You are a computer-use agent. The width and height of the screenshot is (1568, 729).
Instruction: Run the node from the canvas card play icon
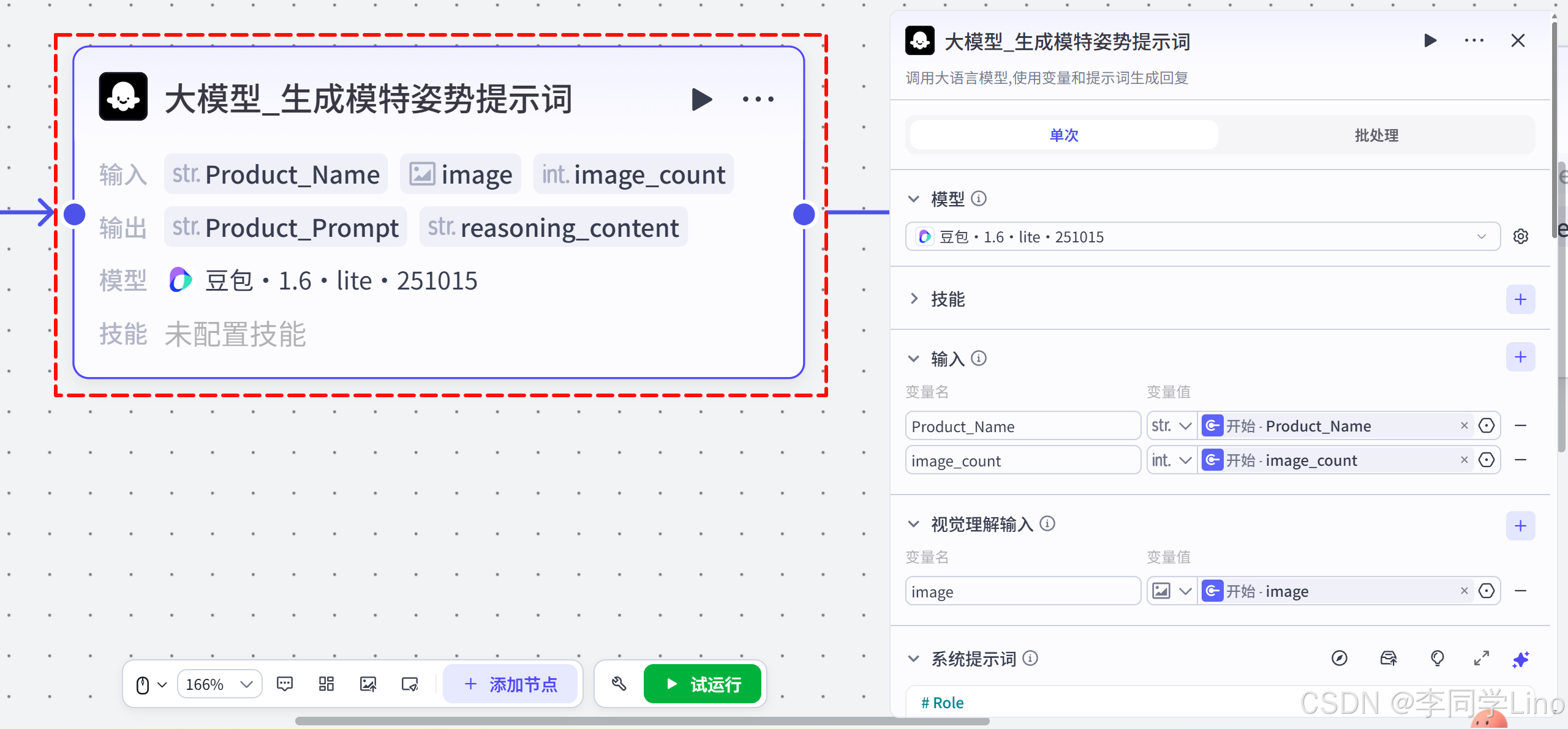[701, 99]
